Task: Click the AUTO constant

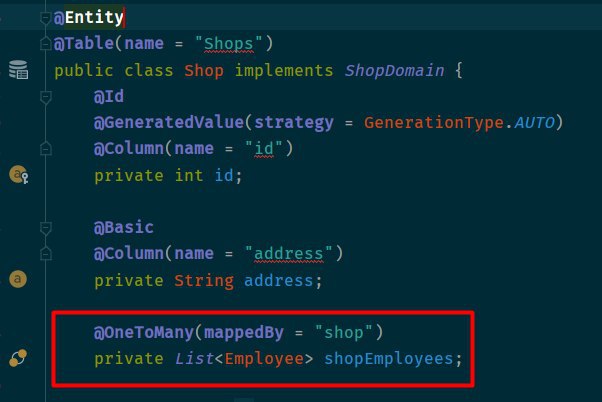Action: click(534, 123)
